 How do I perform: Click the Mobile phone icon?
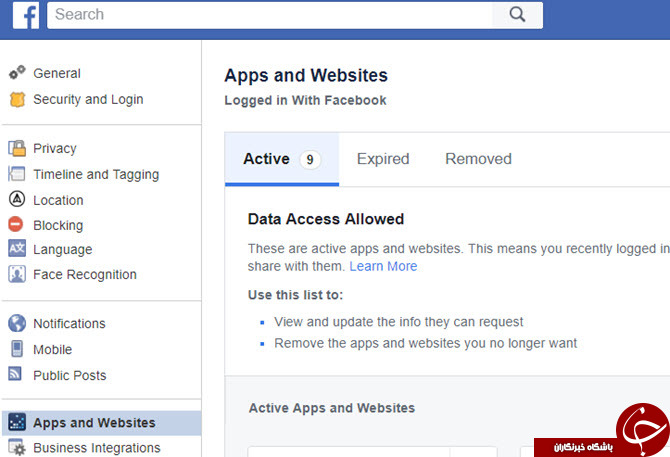pos(17,349)
